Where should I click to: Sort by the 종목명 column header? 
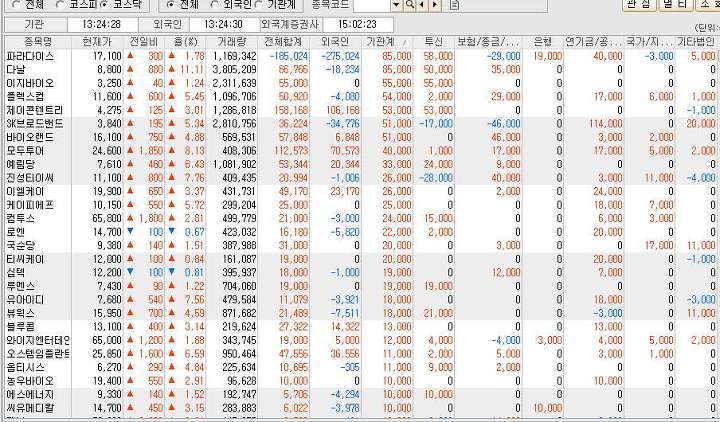[38, 42]
